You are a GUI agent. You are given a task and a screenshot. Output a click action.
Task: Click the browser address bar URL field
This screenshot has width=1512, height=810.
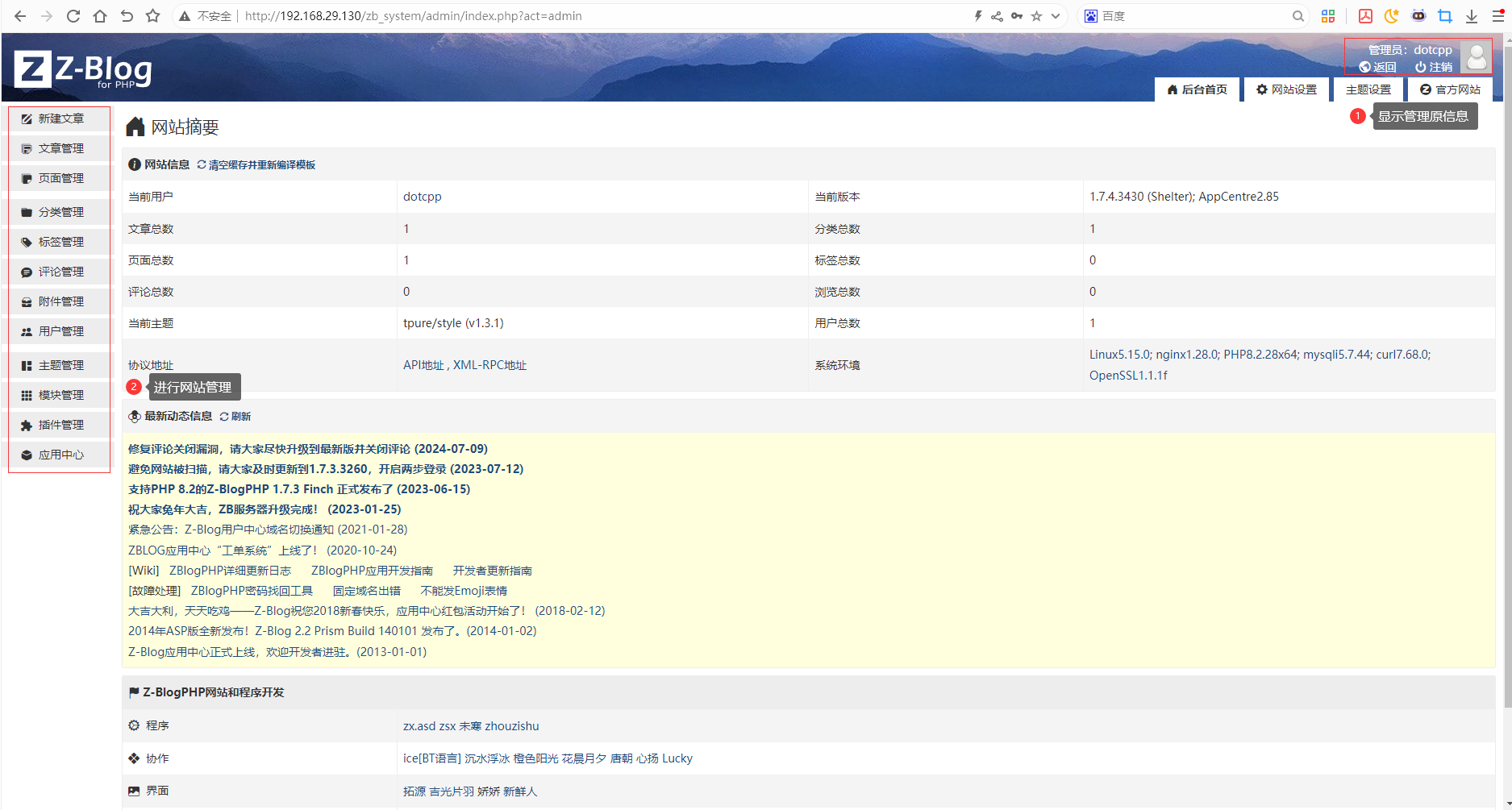605,16
